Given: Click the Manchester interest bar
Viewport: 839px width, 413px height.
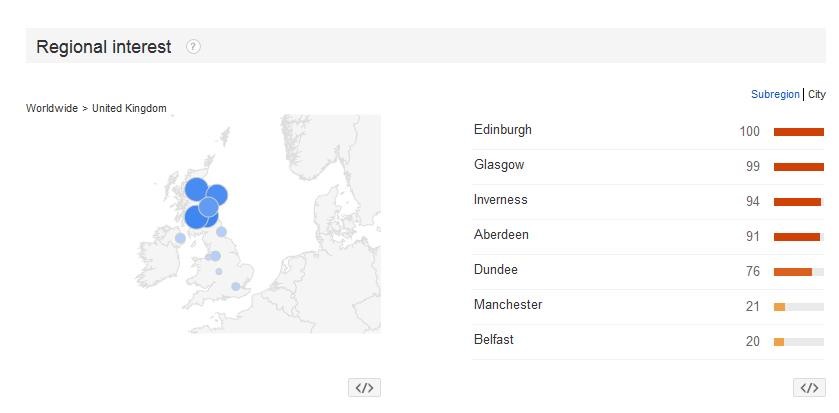Looking at the screenshot, I should pyautogui.click(x=798, y=307).
